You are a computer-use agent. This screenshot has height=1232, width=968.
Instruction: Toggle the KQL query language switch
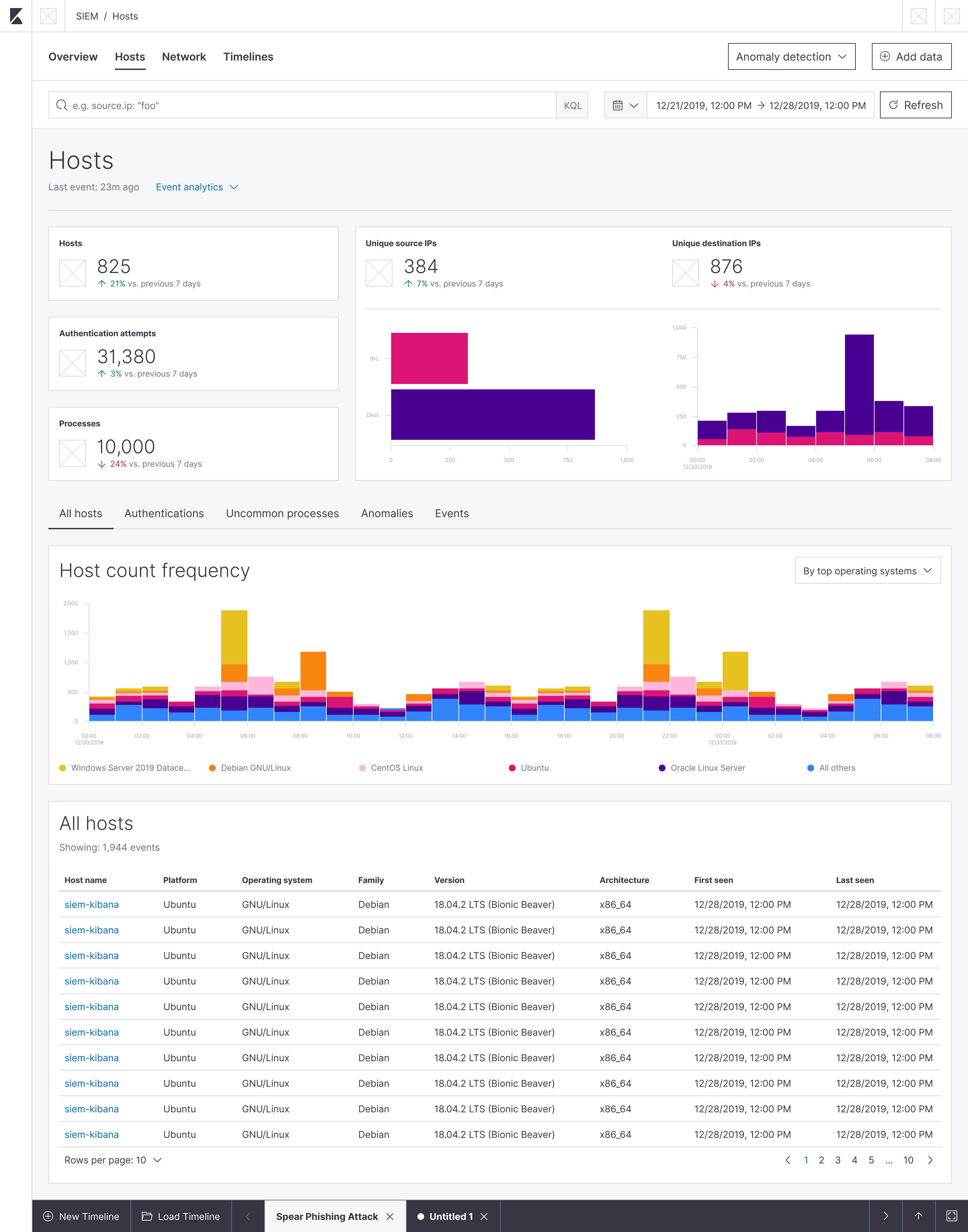572,106
